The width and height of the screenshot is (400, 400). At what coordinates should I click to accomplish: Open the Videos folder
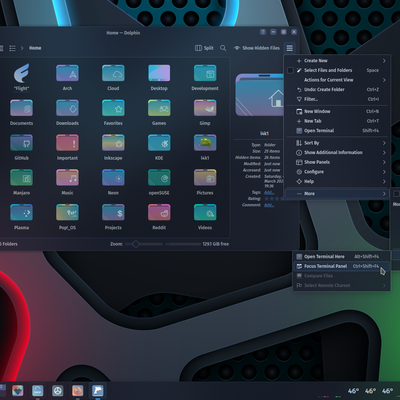(x=205, y=216)
